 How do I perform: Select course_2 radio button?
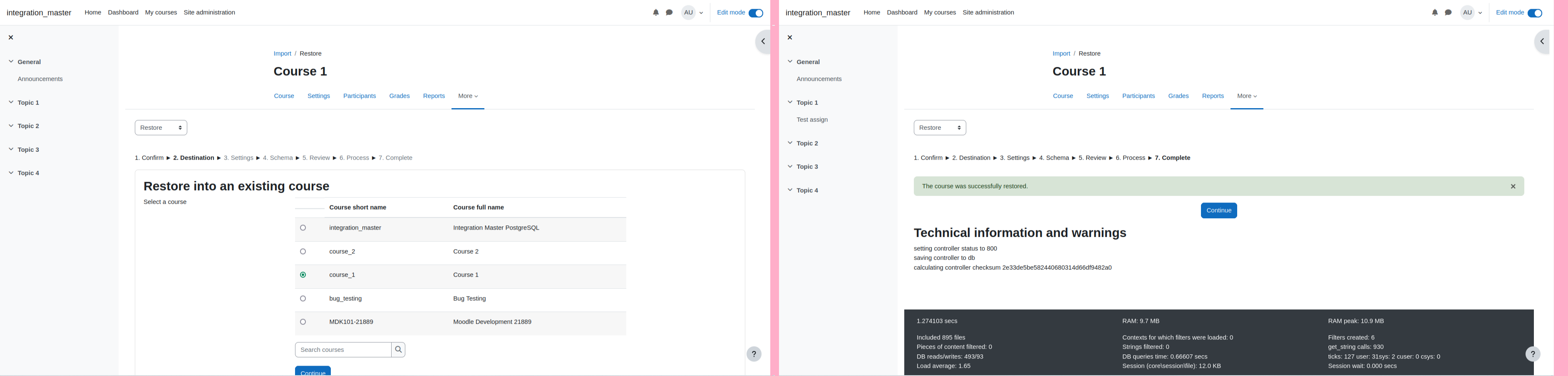tap(303, 252)
